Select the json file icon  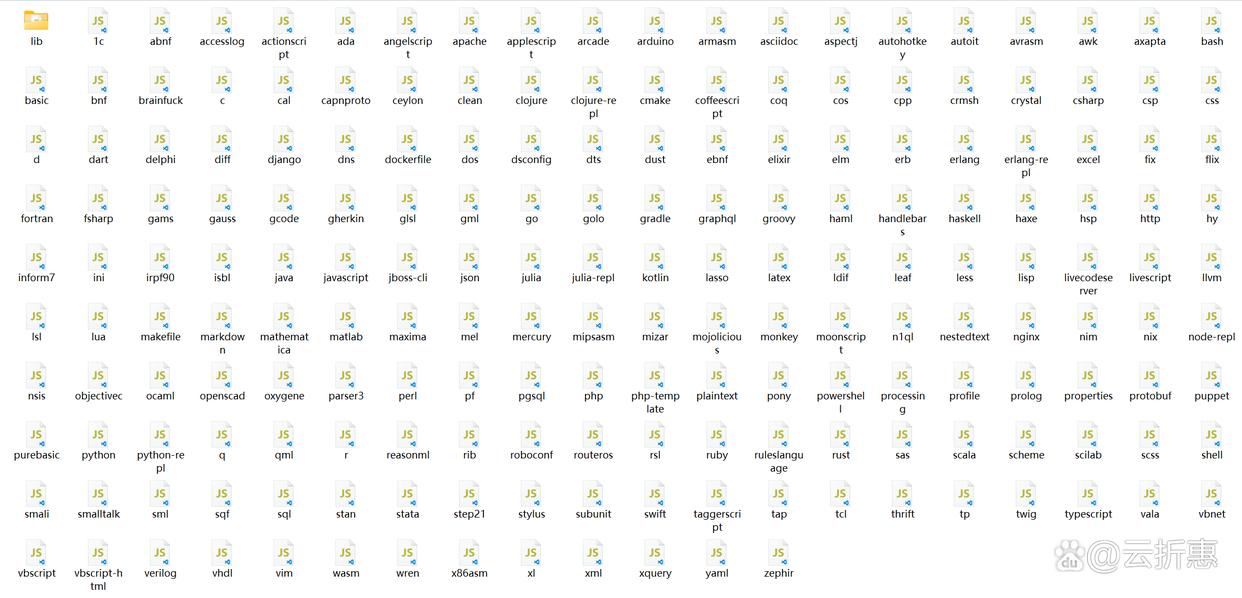pyautogui.click(x=470, y=258)
